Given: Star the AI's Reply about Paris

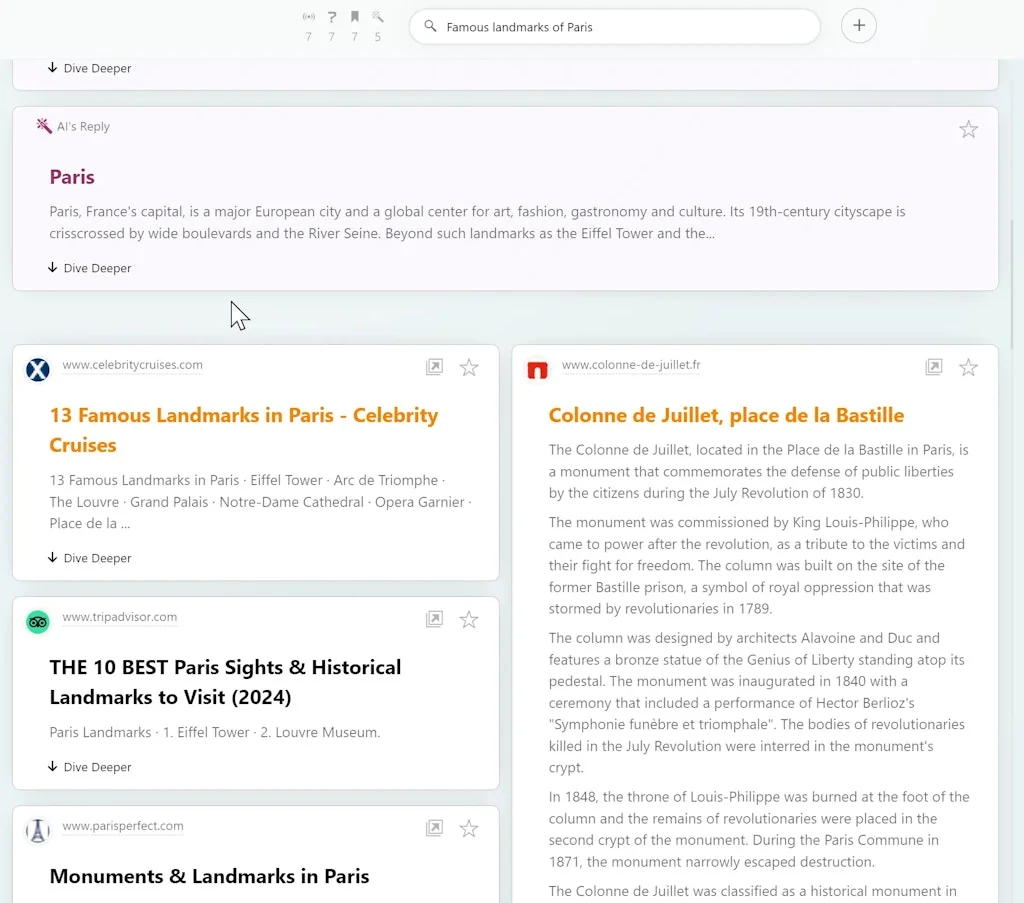Looking at the screenshot, I should point(968,128).
